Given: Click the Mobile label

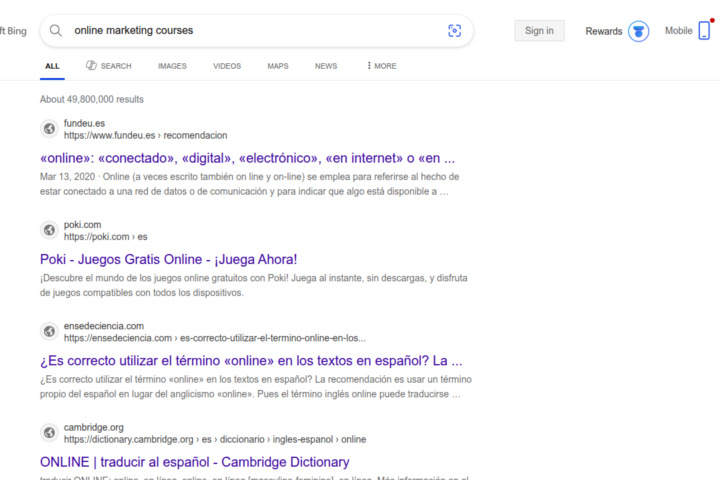Looking at the screenshot, I should click(678, 31).
